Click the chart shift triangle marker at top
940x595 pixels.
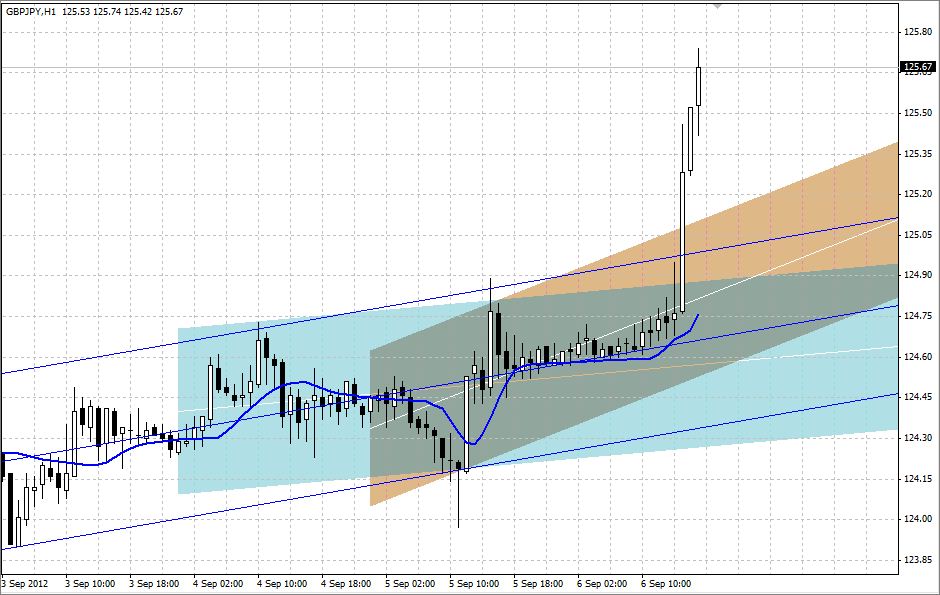tap(716, 6)
